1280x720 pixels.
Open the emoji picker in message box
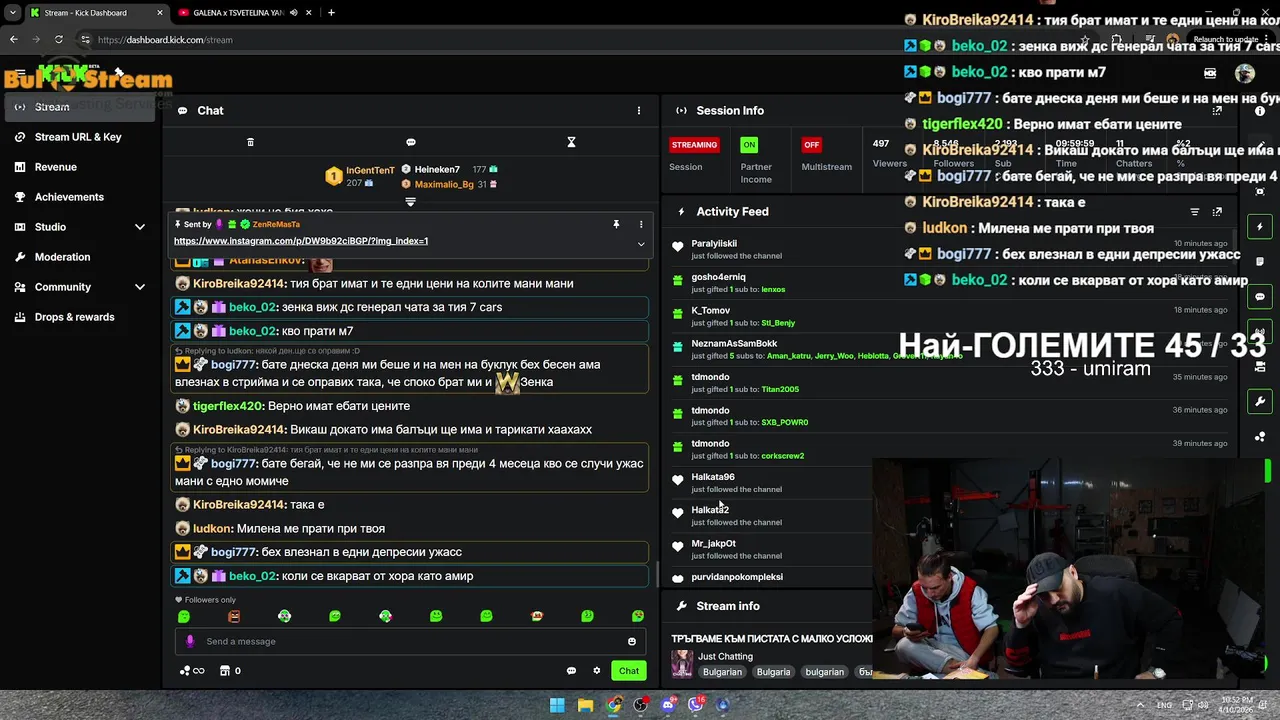[632, 642]
